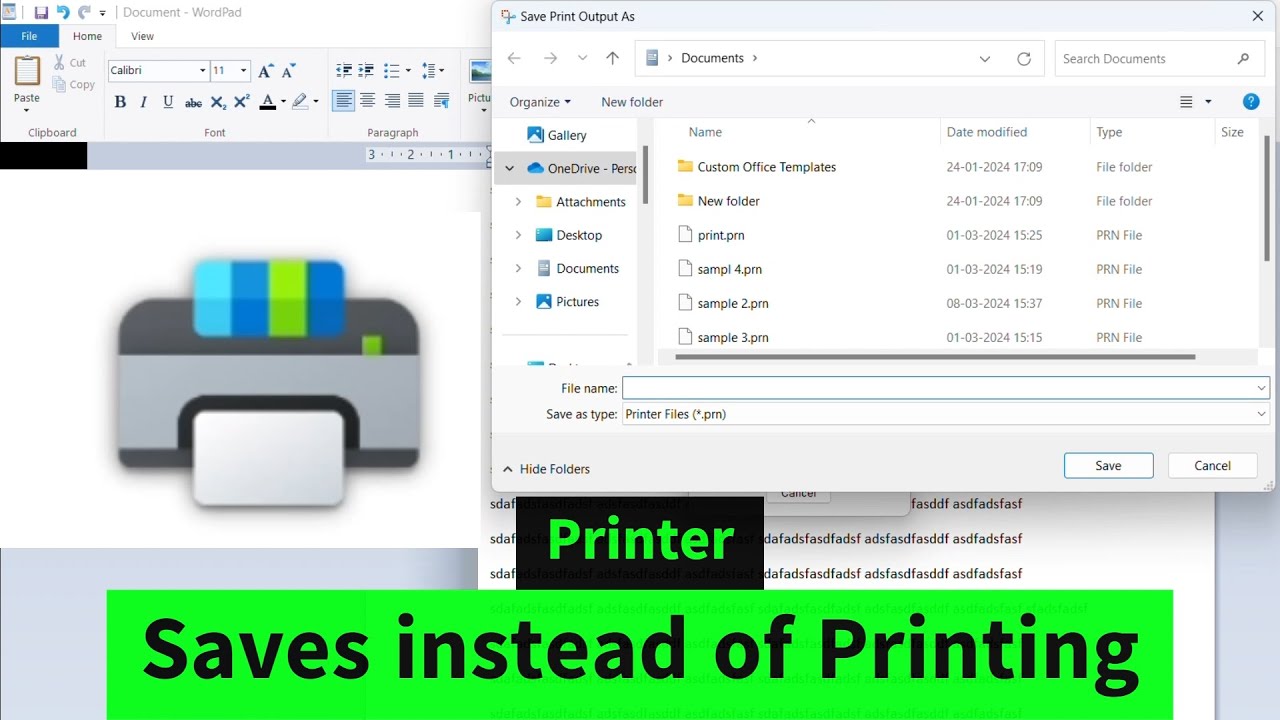The width and height of the screenshot is (1280, 720).
Task: Open the Organize menu
Action: [540, 102]
